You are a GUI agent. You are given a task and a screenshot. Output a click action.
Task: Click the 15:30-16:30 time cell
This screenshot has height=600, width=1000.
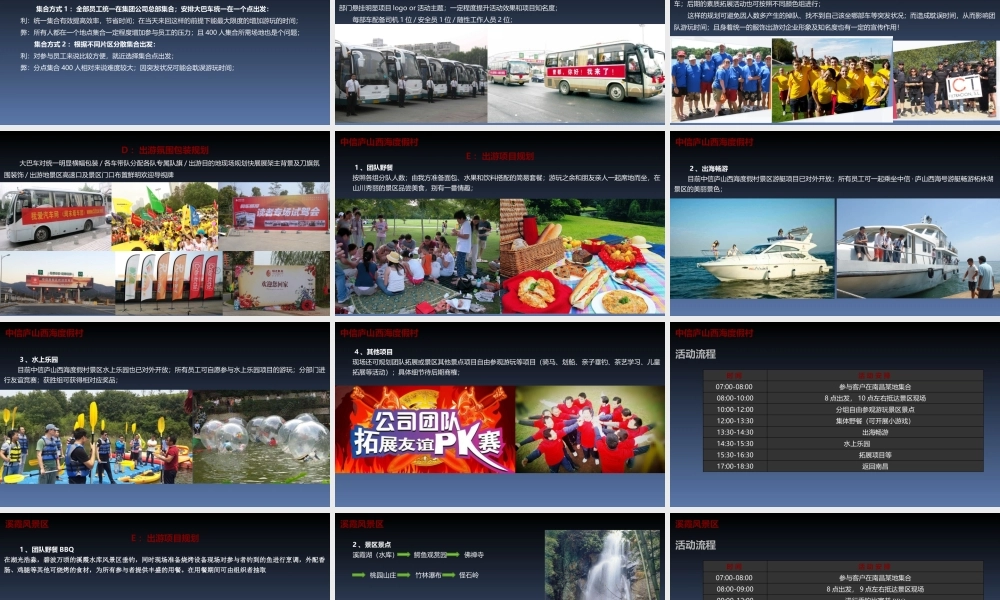tap(735, 455)
